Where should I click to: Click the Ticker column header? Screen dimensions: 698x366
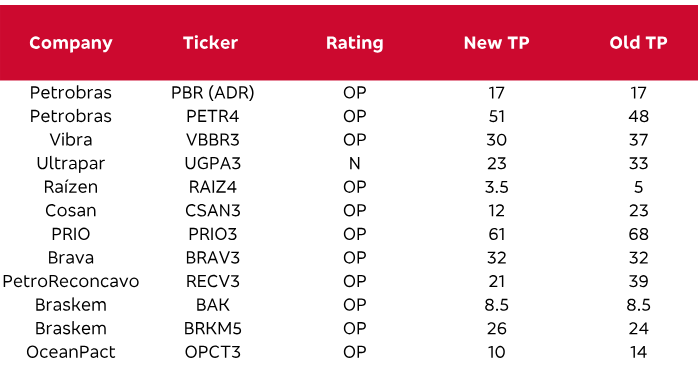[211, 43]
